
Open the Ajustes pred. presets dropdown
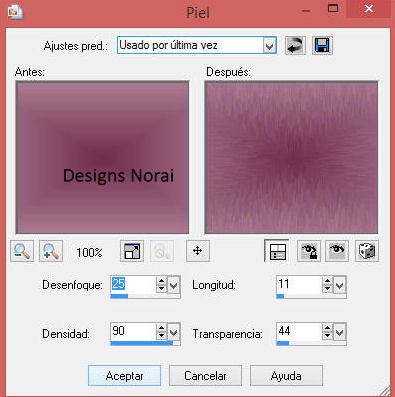269,46
